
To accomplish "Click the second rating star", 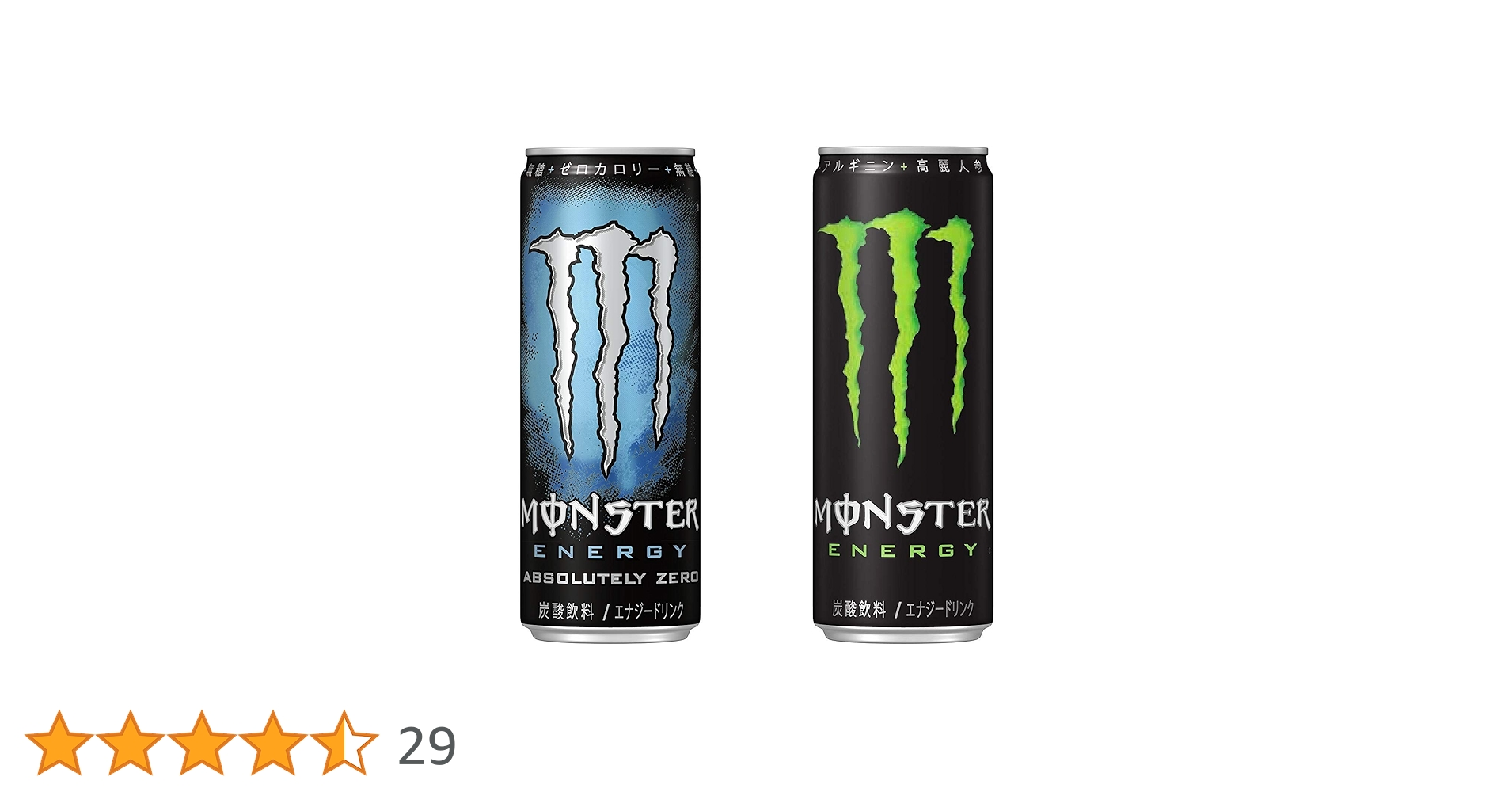I will 130,744.
